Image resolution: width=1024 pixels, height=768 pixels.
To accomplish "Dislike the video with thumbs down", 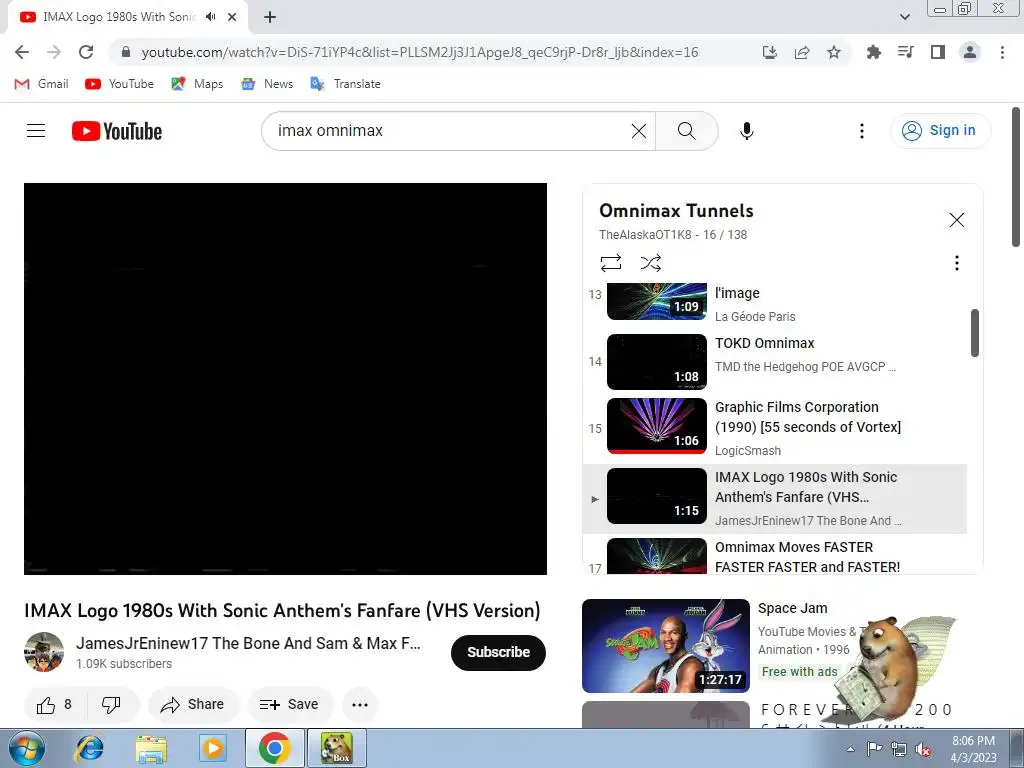I will [111, 705].
